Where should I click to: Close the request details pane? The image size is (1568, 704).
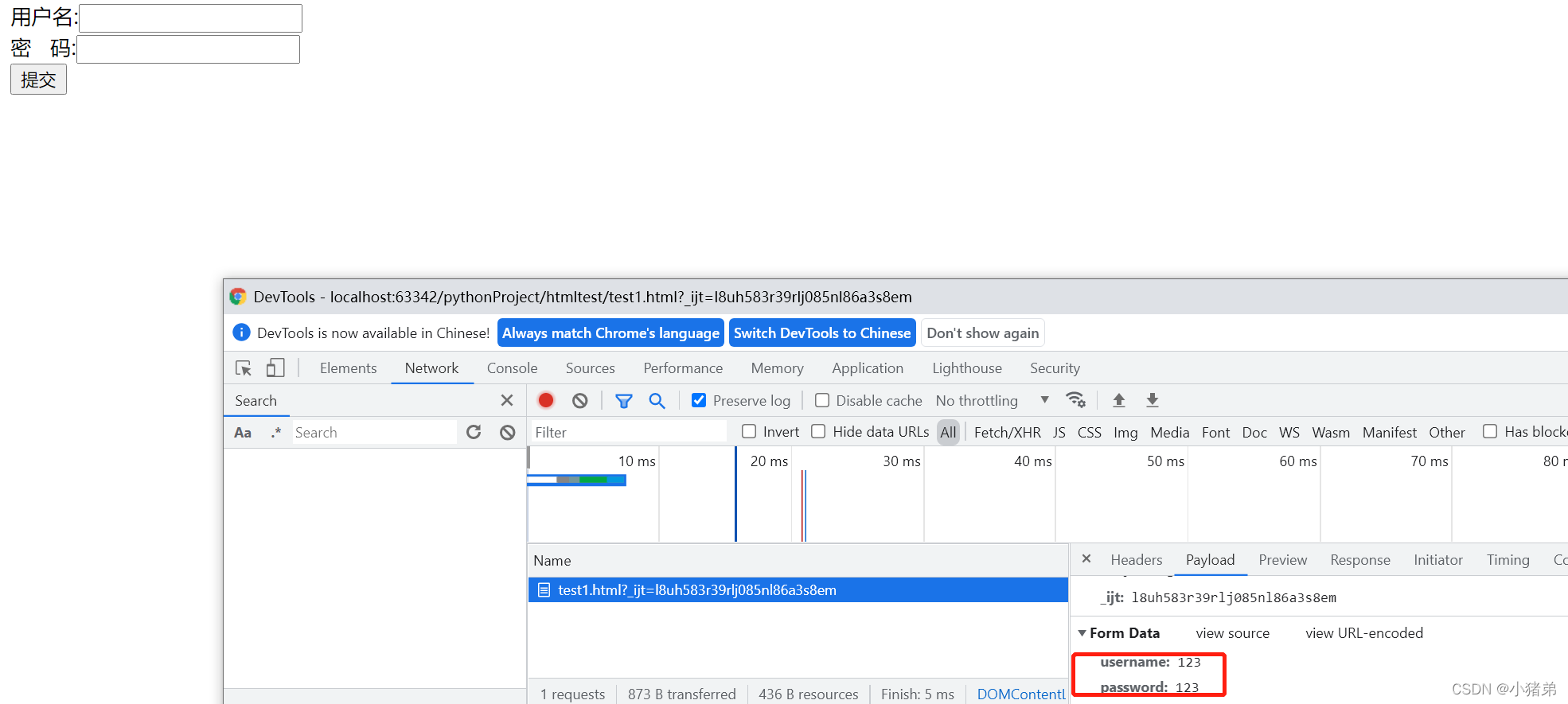coord(1086,559)
